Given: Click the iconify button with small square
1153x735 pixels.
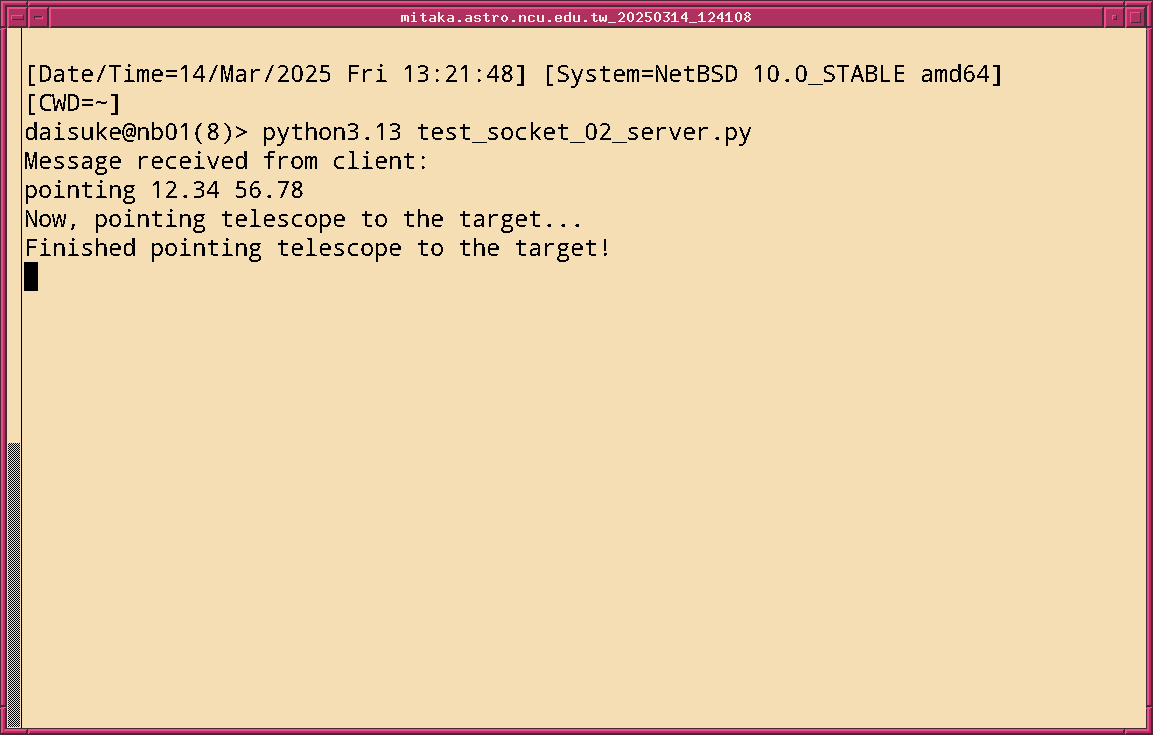Looking at the screenshot, I should [1114, 17].
